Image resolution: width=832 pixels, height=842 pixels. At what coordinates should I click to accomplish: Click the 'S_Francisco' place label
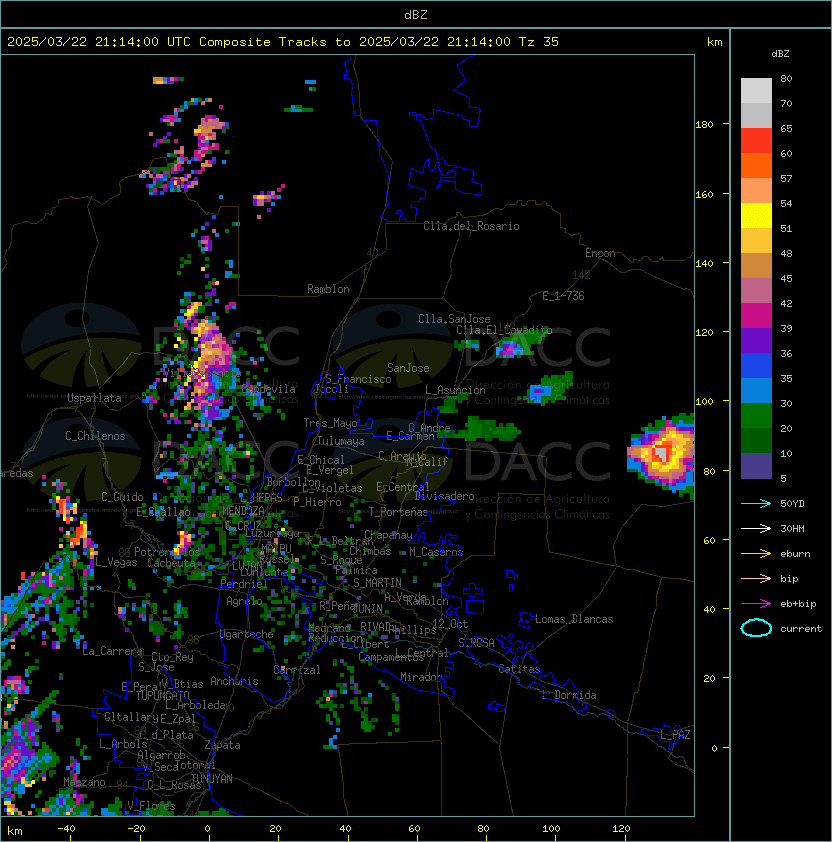358,379
